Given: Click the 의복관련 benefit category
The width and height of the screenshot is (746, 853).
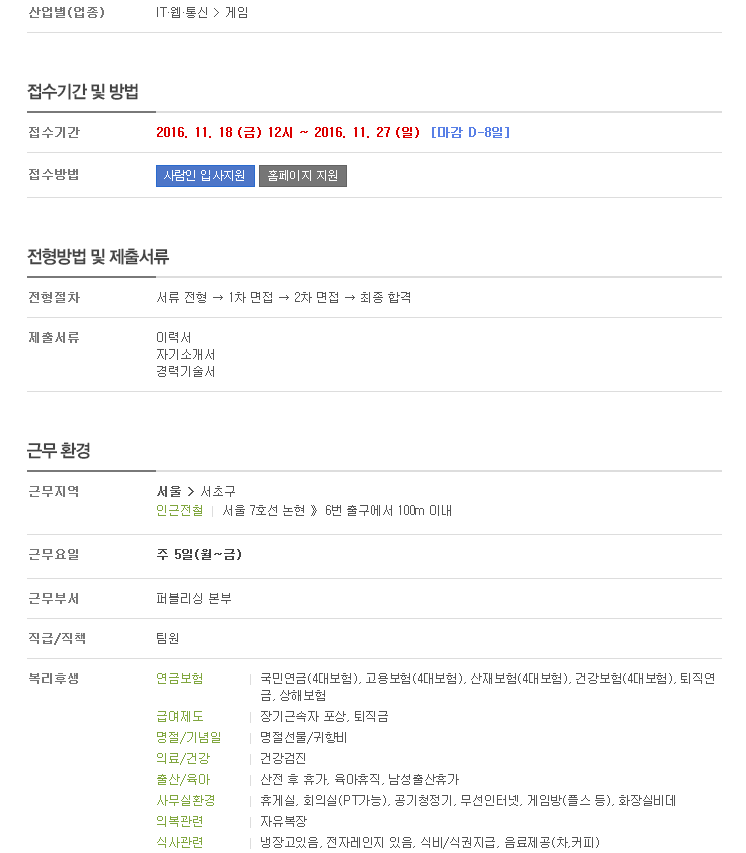Looking at the screenshot, I should 180,821.
